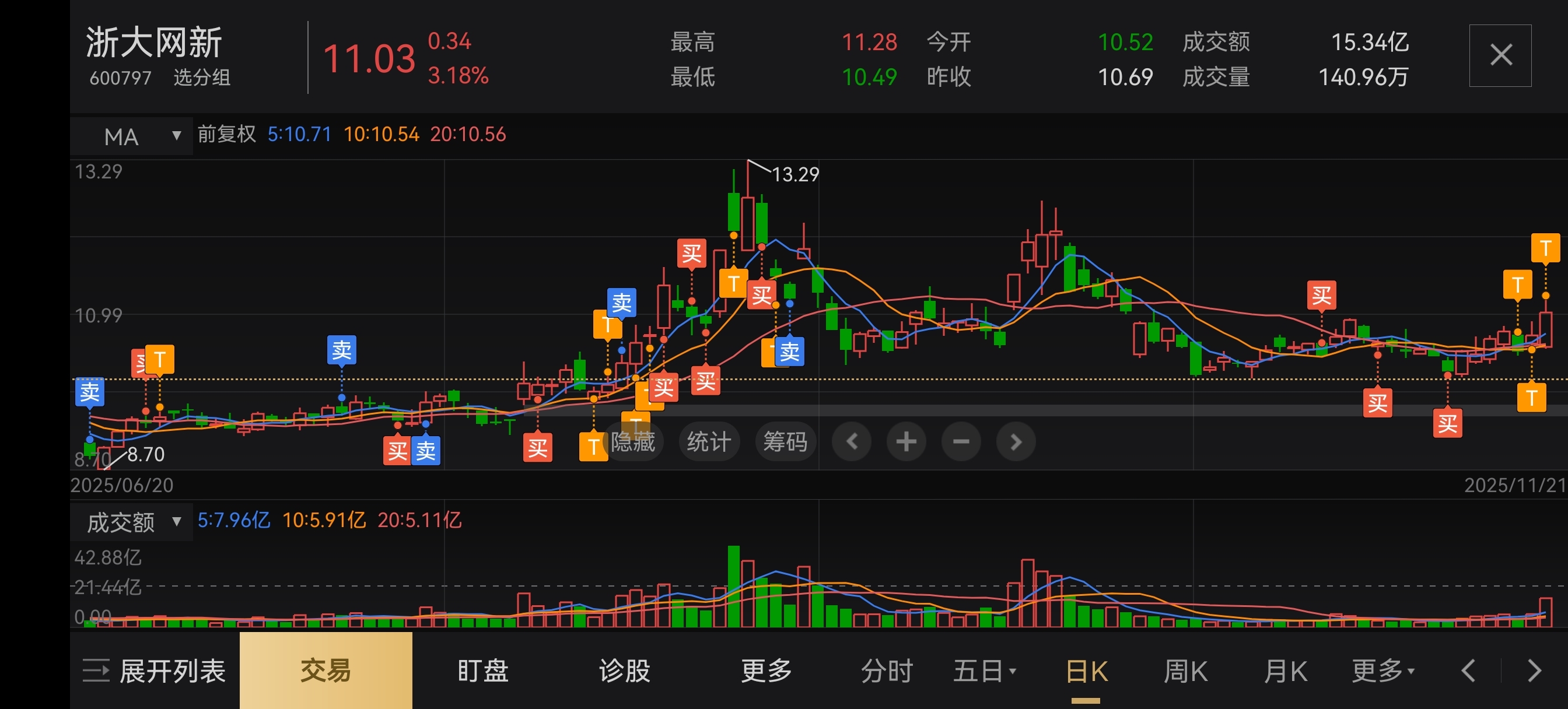Switch to the 周K weekly tab
Screen dimensions: 1568x709
pos(1185,671)
